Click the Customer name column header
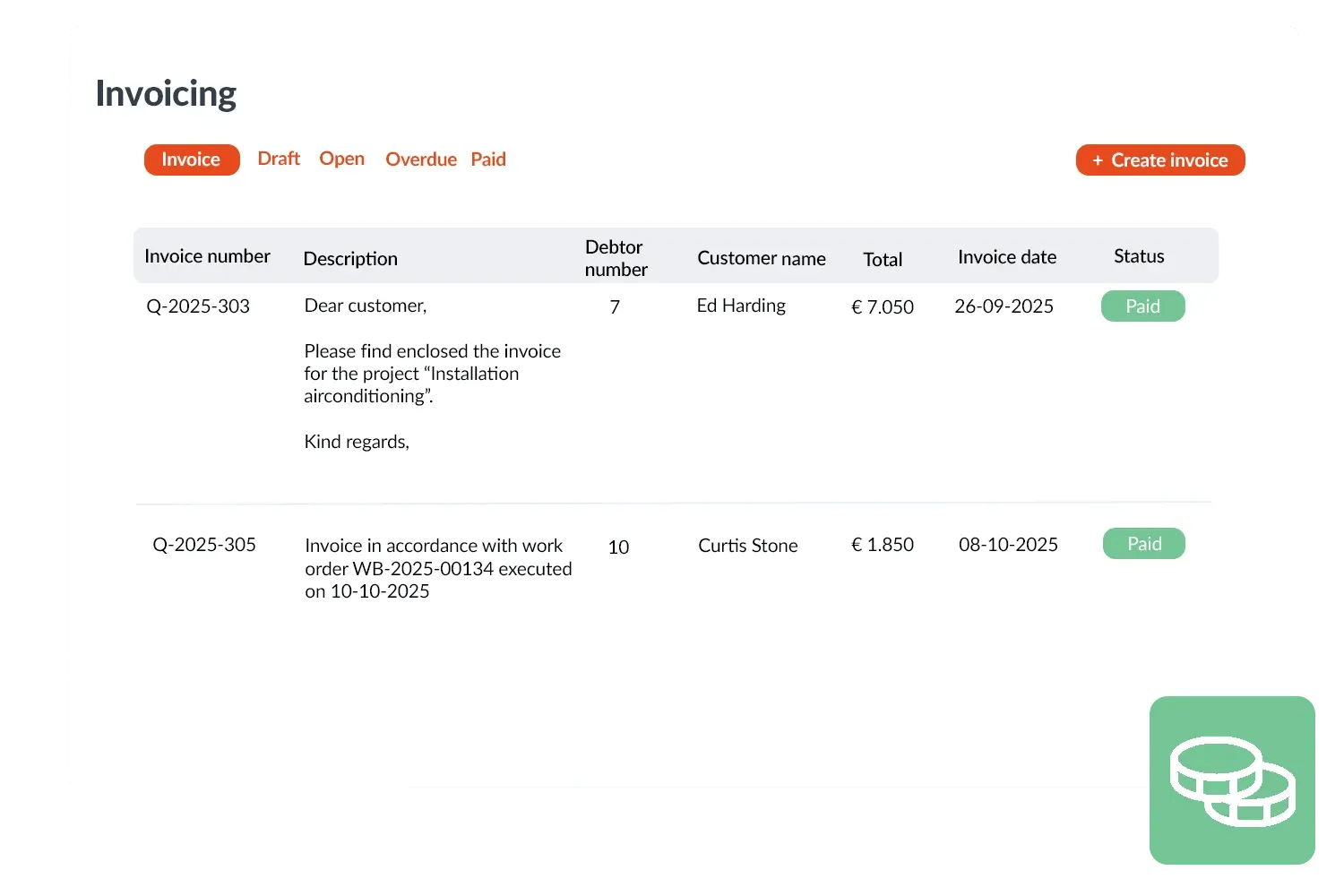Viewport: 1344px width, 896px height. [761, 258]
